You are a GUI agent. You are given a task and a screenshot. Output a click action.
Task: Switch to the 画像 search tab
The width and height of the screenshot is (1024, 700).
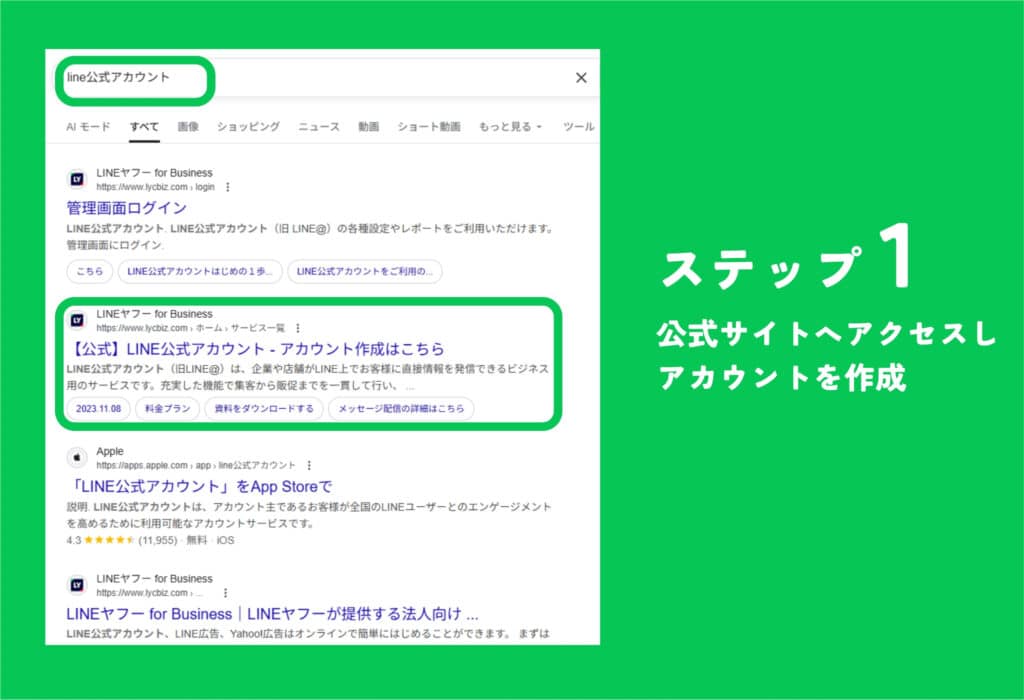tap(188, 127)
